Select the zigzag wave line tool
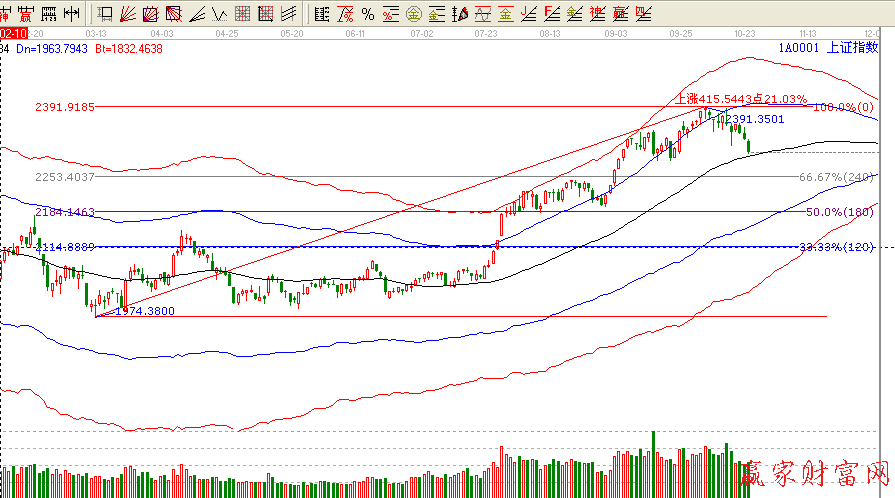The height and width of the screenshot is (498, 895). [220, 13]
